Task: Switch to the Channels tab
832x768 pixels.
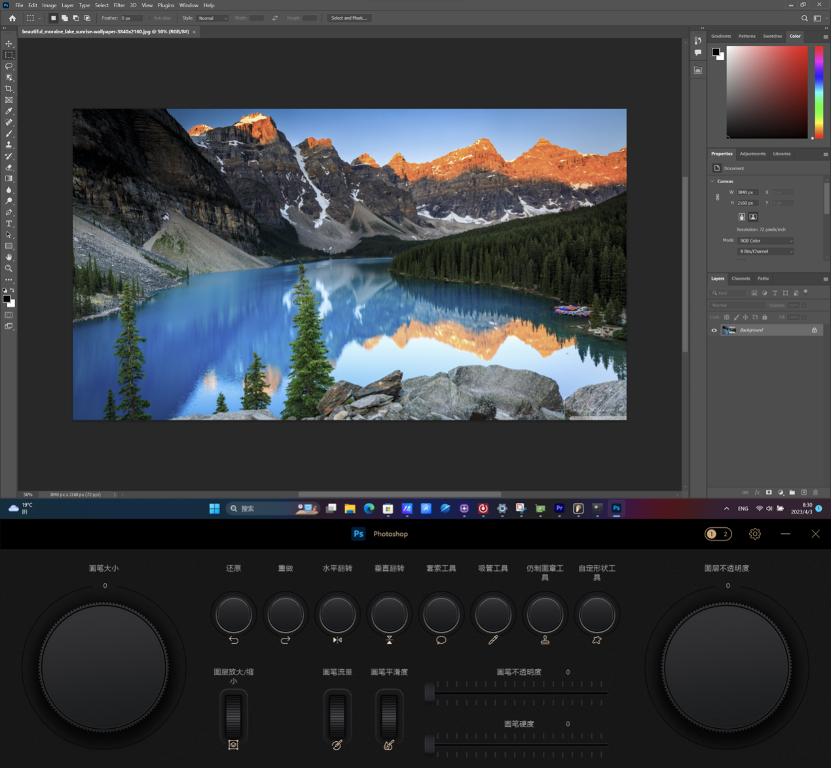Action: [740, 278]
